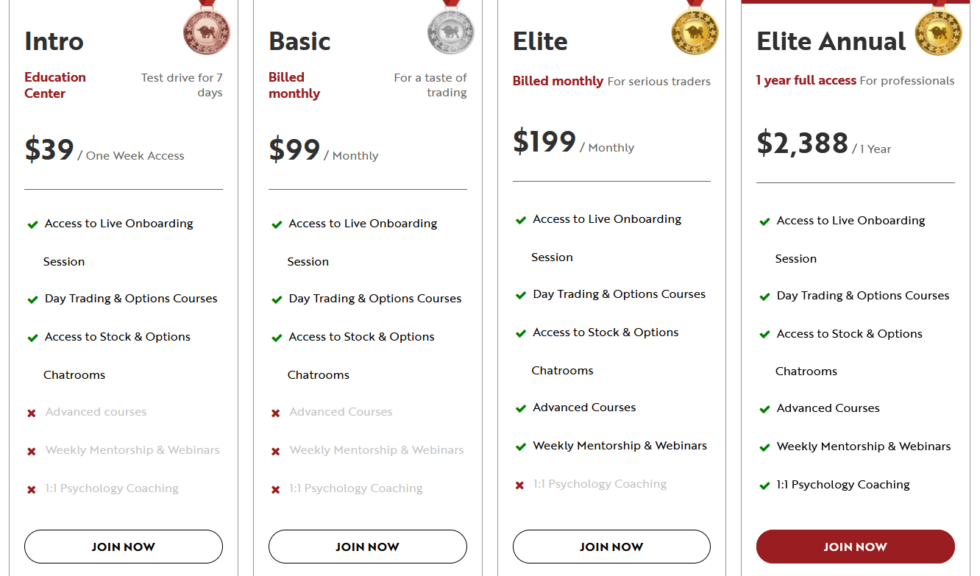The width and height of the screenshot is (980, 576).
Task: Click green check beside Elite Annual Psychology Coaching
Action: [x=764, y=486]
